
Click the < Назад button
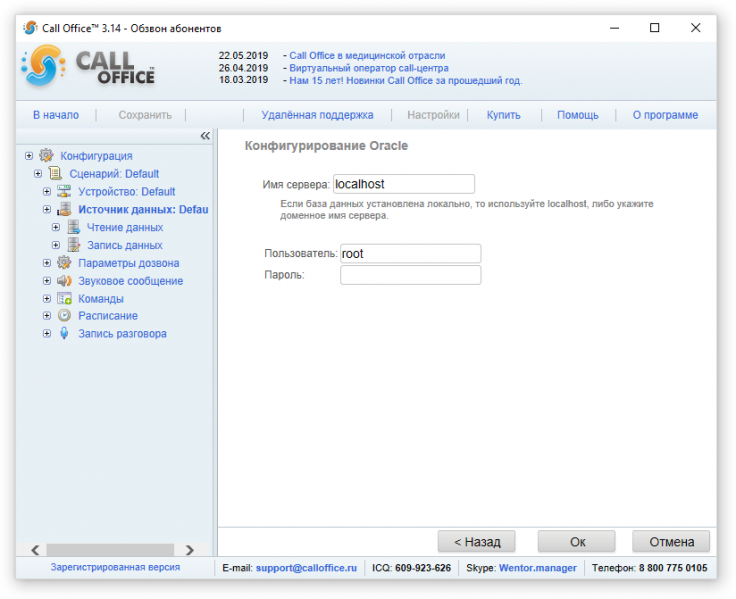476,542
